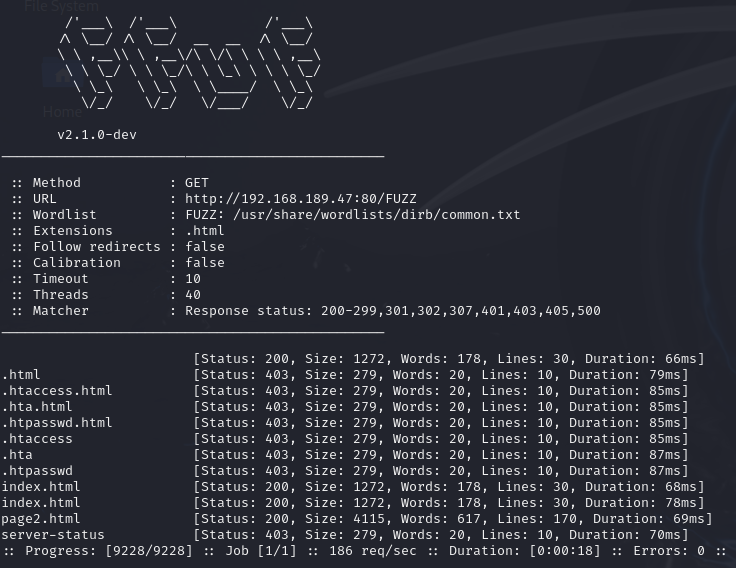
Task: Select the version text 'v2.1.0-dev'
Action: (x=97, y=135)
